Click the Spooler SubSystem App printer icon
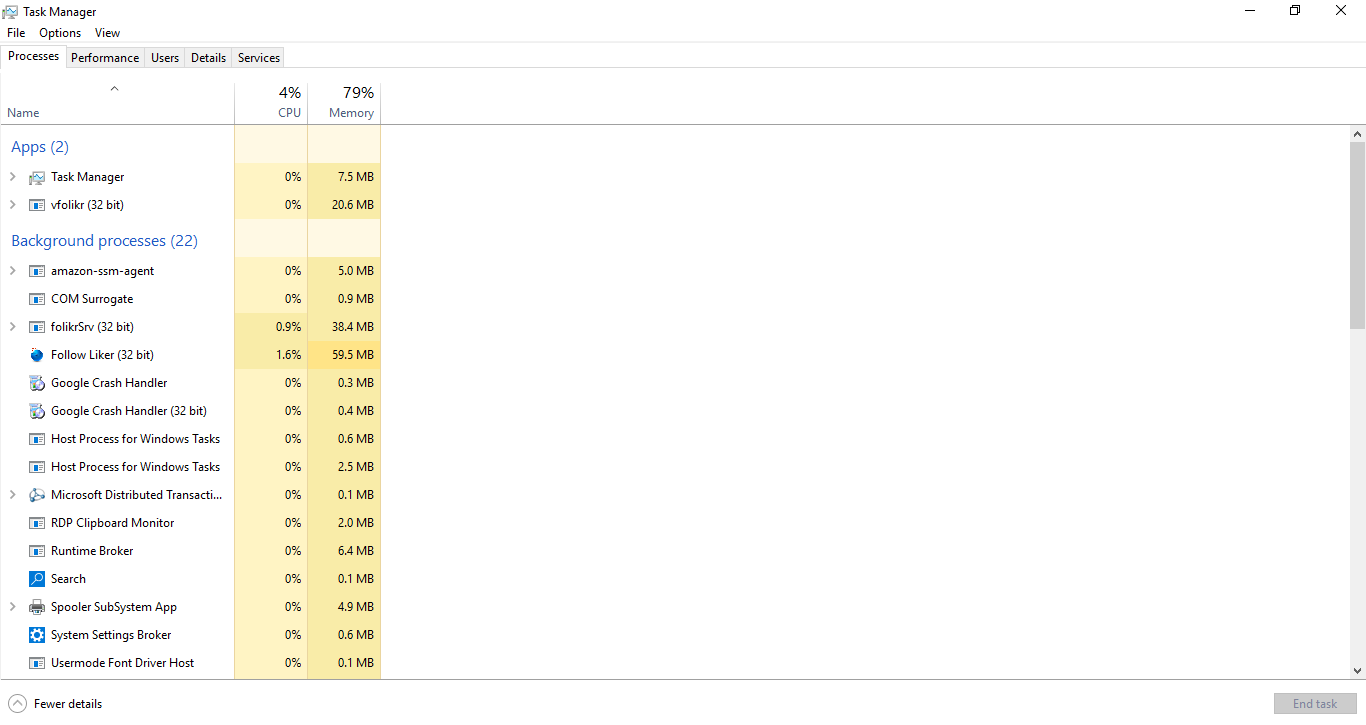Image resolution: width=1366 pixels, height=725 pixels. 37,607
